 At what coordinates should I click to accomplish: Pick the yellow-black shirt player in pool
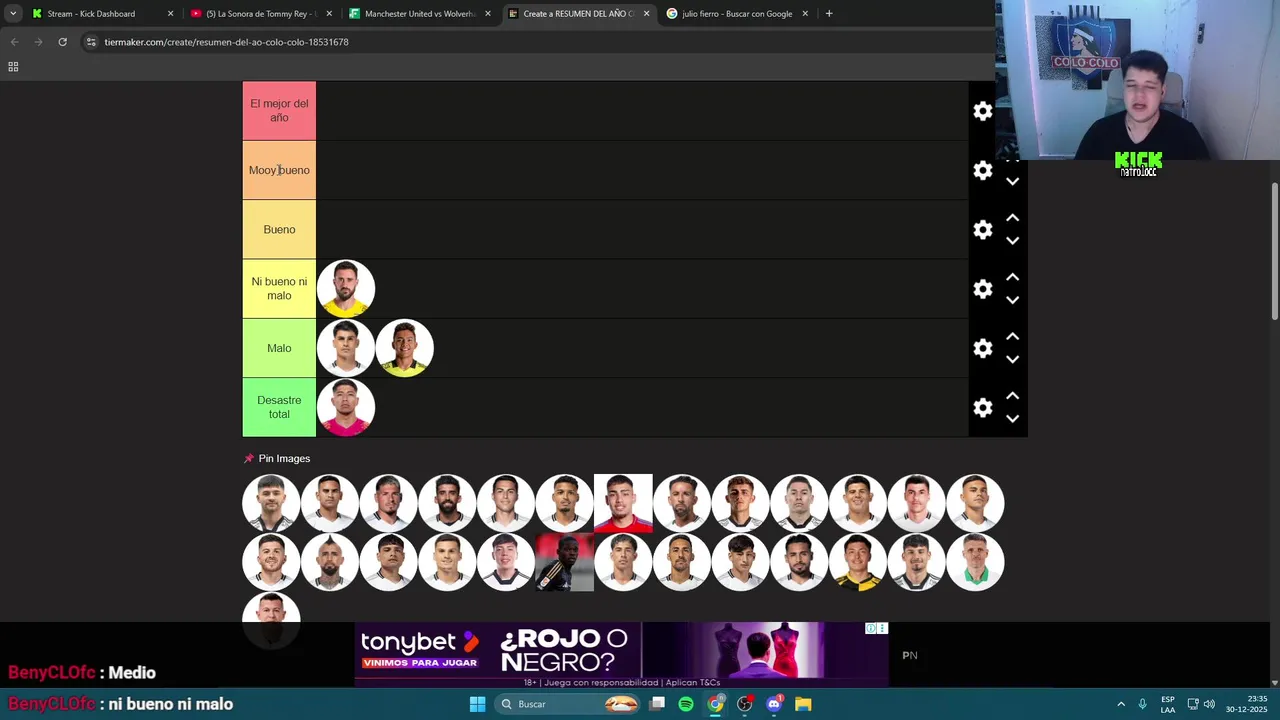coord(857,562)
